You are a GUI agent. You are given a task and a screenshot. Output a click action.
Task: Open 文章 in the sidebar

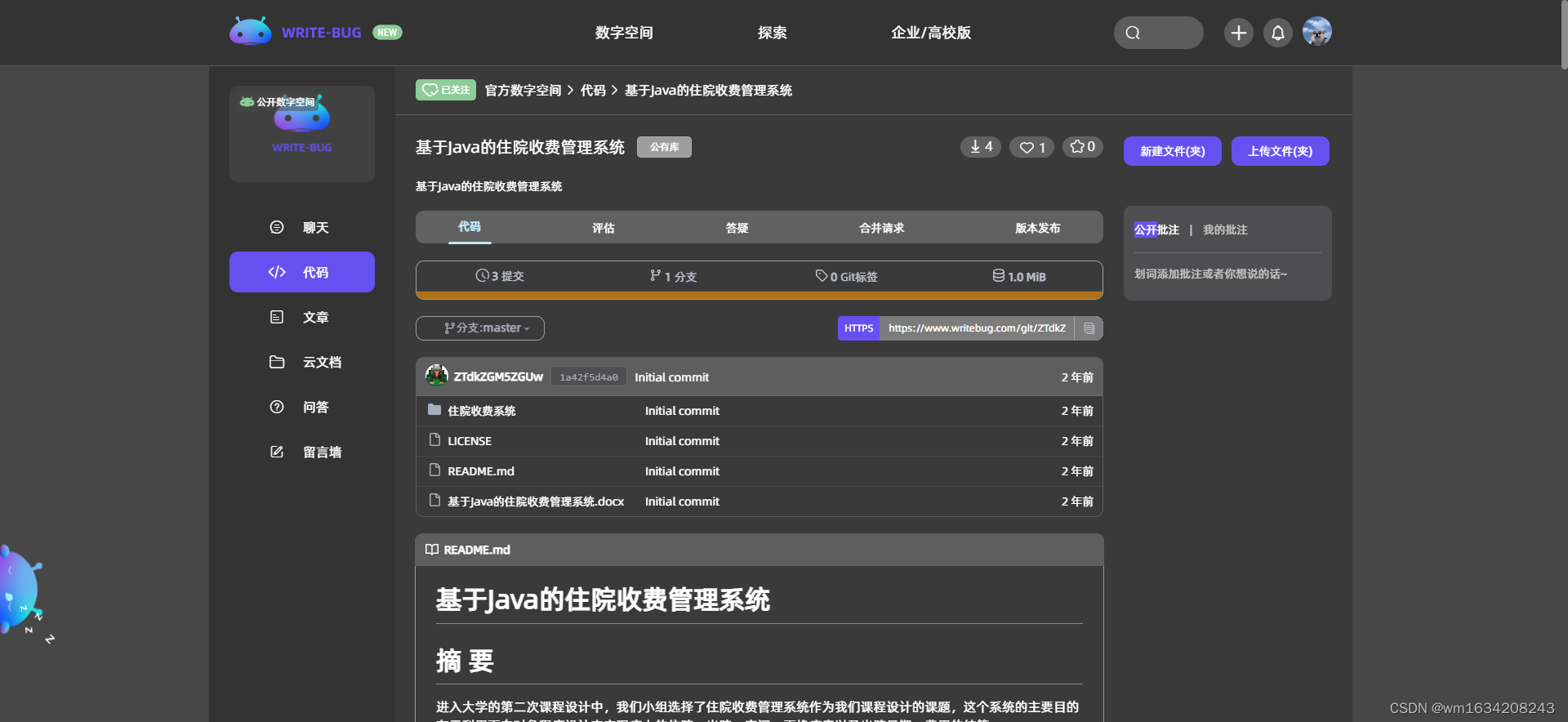click(302, 317)
